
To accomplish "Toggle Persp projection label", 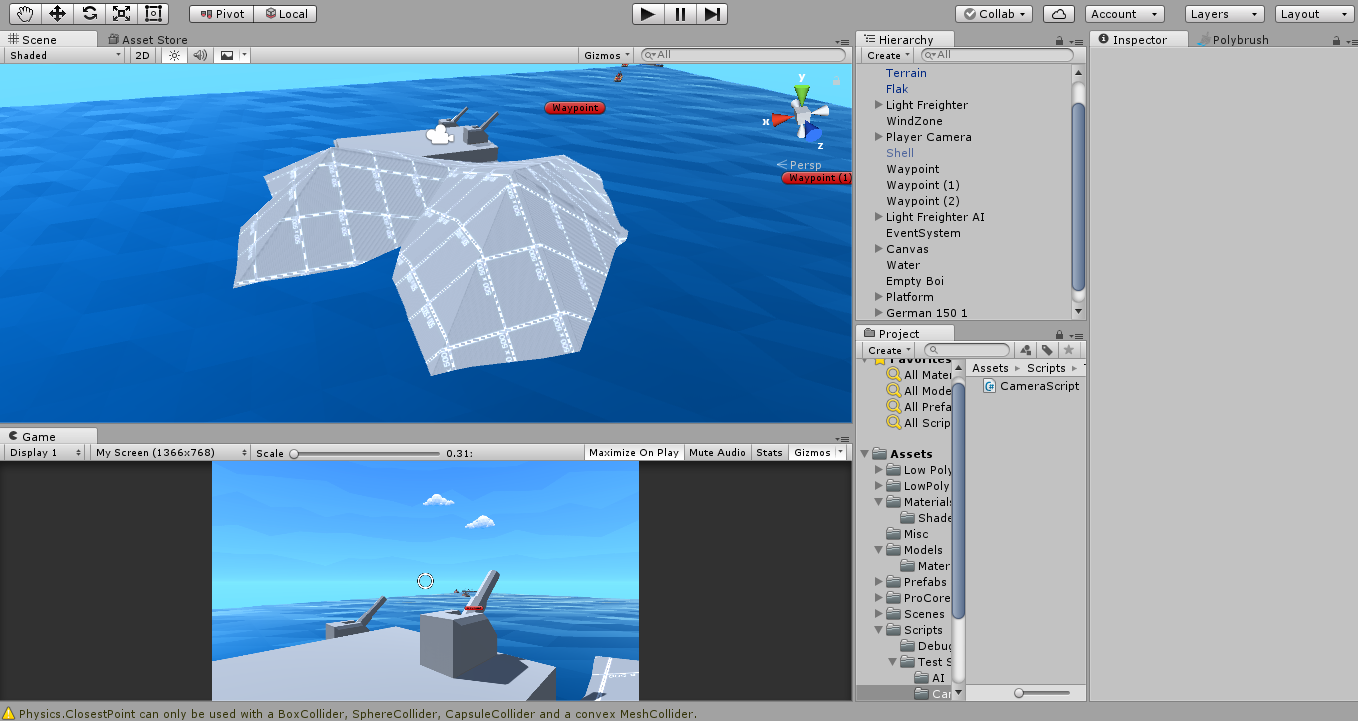I will 798,165.
